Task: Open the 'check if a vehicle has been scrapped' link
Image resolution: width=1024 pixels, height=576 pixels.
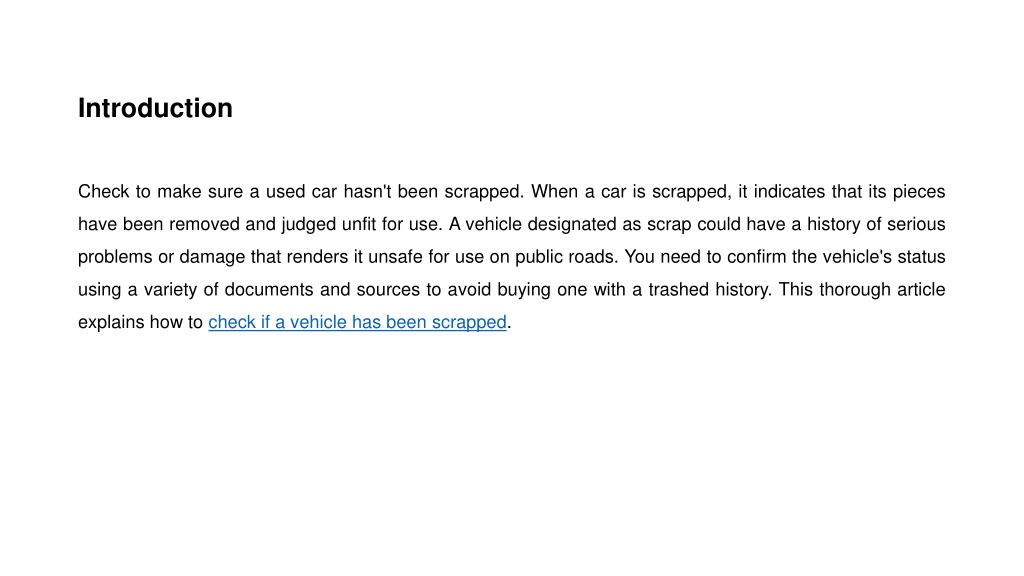Action: click(x=357, y=322)
